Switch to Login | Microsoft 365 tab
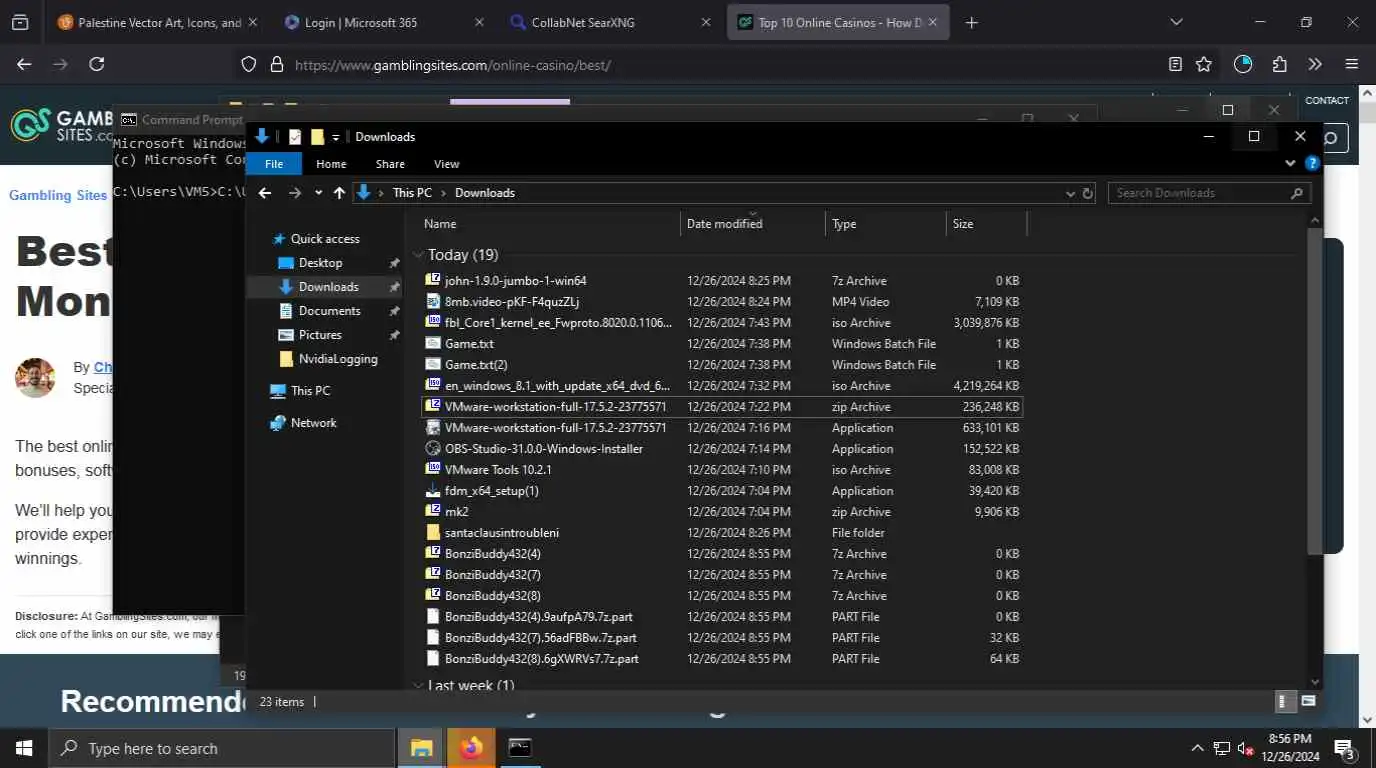Viewport: 1376px width, 768px height. 384,22
